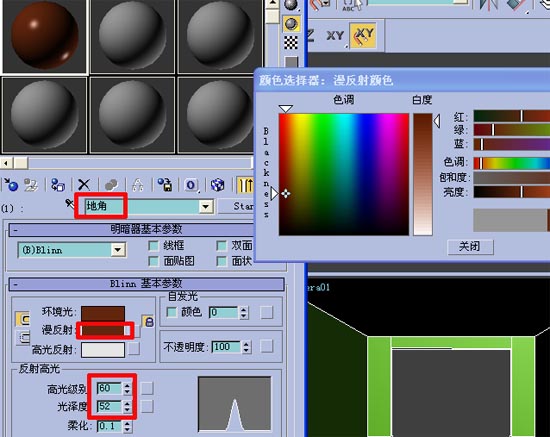The image size is (550, 437).
Task: Click the highlighted XY snap constraint icon
Action: coord(363,36)
